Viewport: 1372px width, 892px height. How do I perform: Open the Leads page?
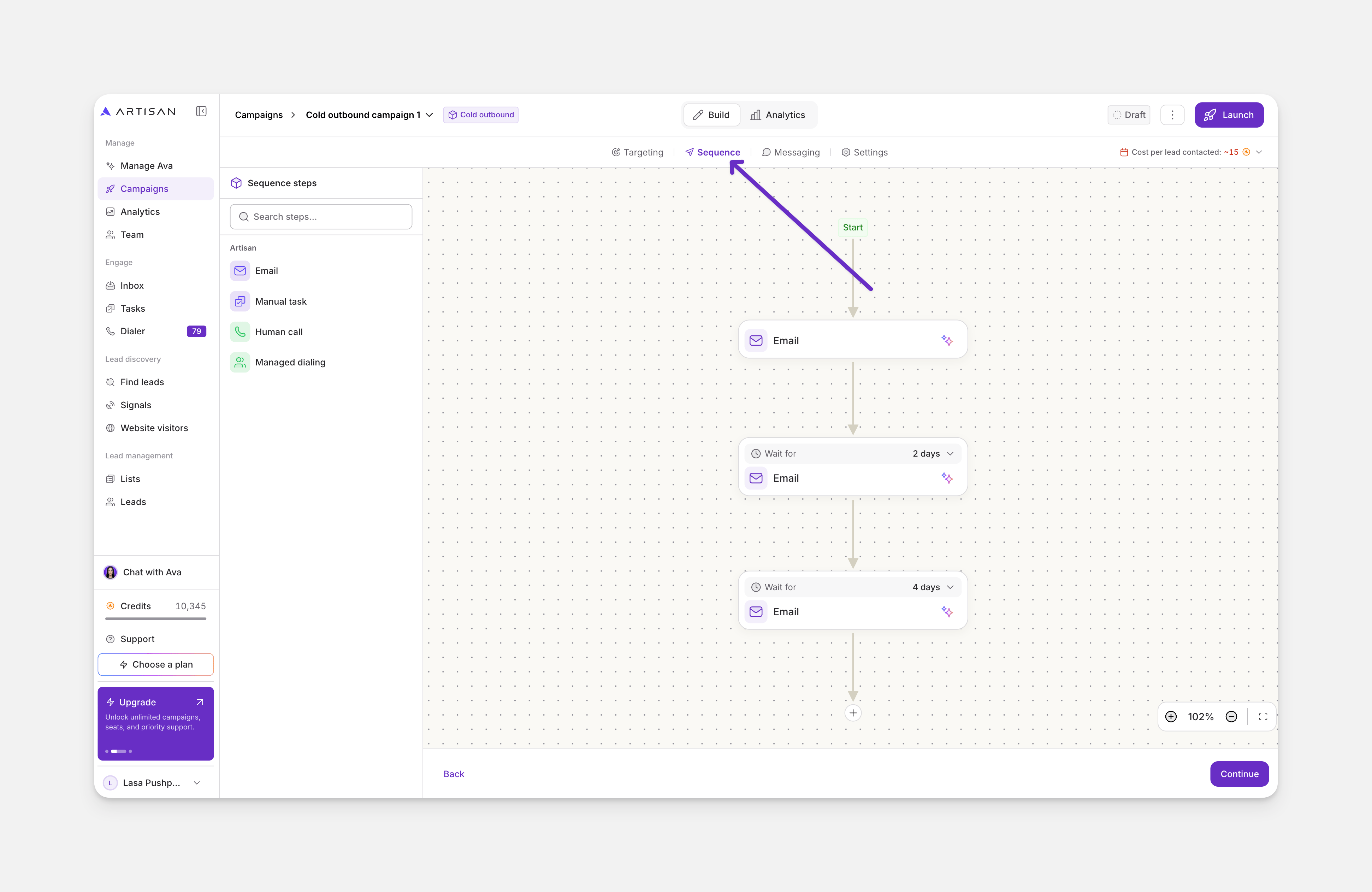click(156, 502)
